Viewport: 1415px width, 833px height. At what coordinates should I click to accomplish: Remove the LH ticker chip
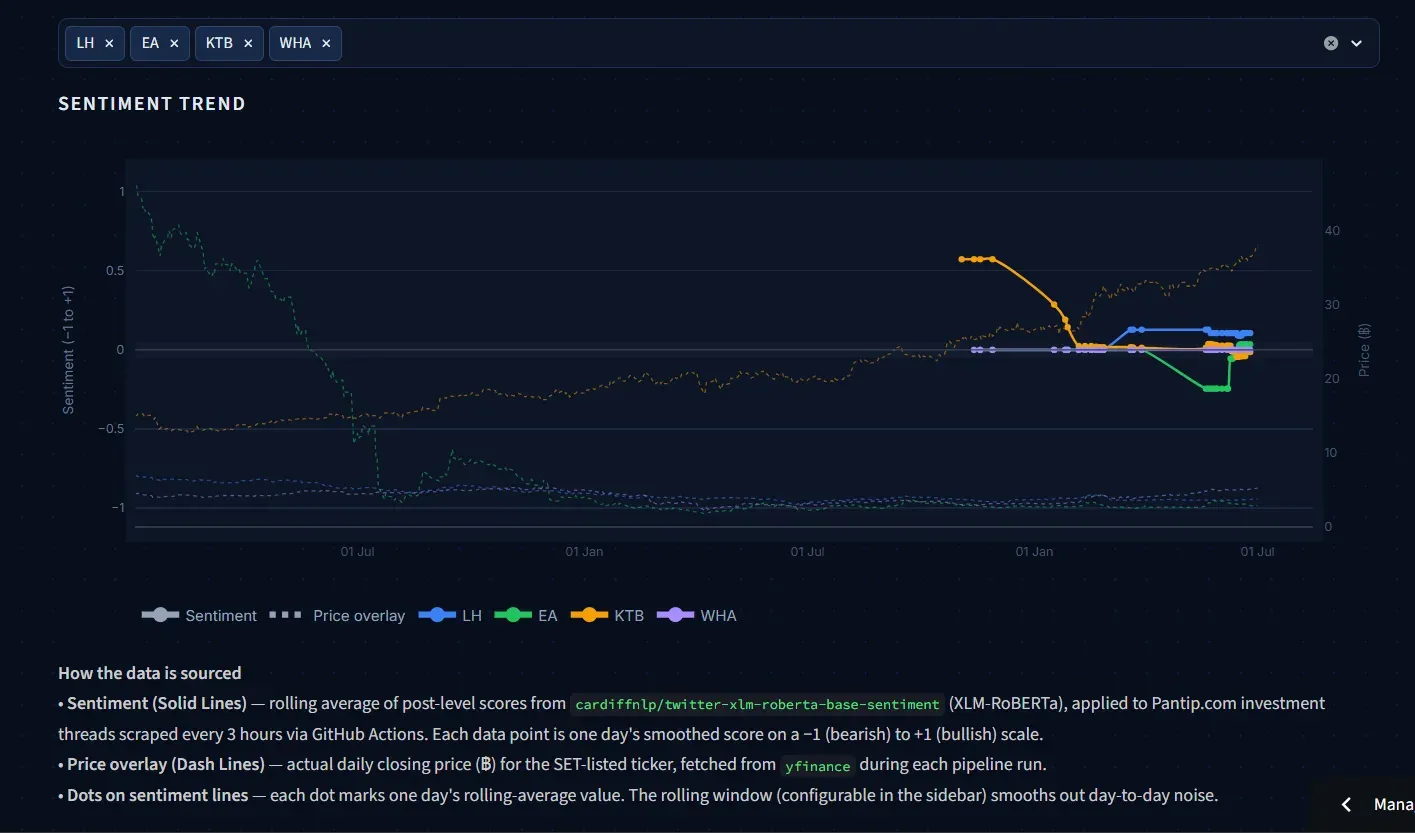(109, 44)
